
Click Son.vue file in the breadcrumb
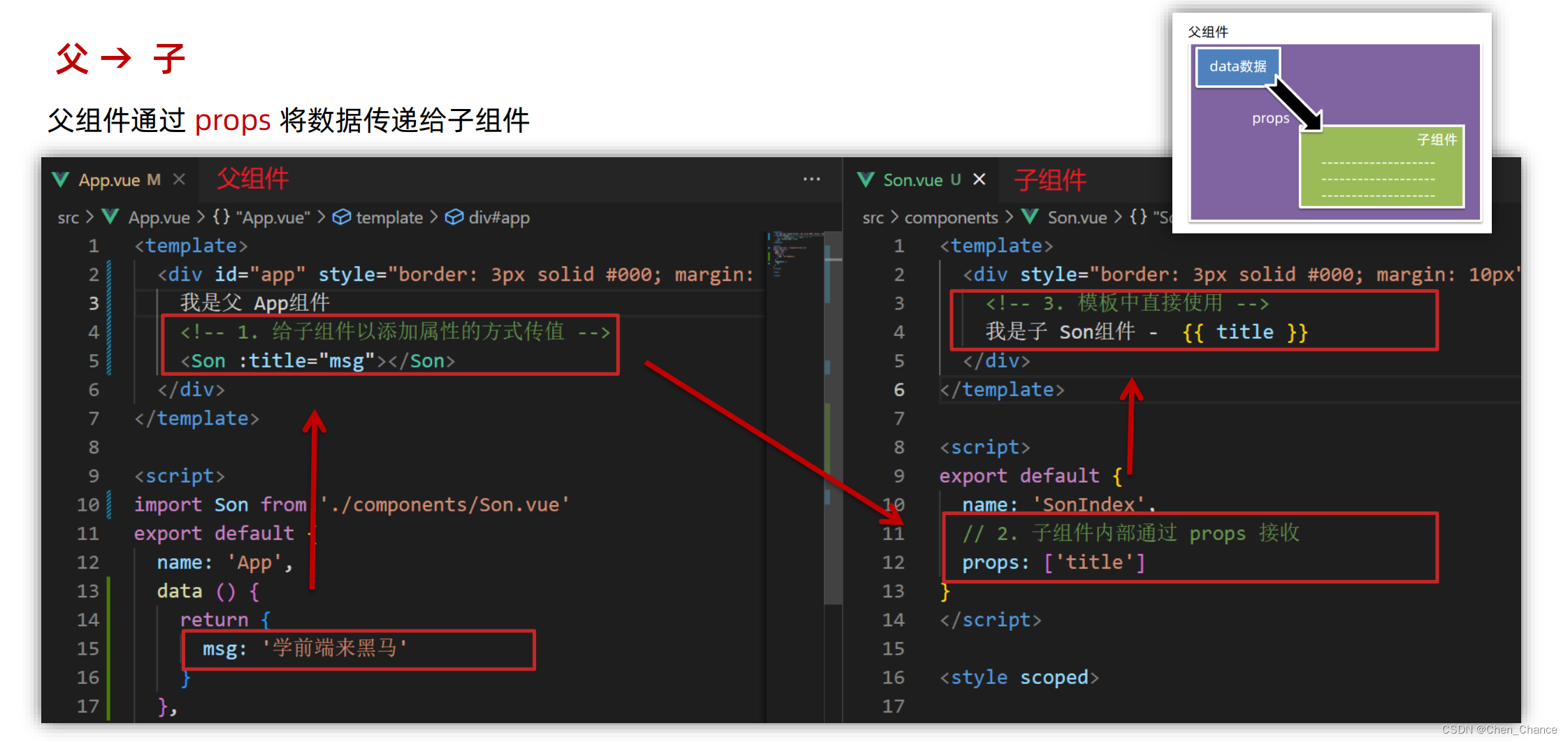1077,217
